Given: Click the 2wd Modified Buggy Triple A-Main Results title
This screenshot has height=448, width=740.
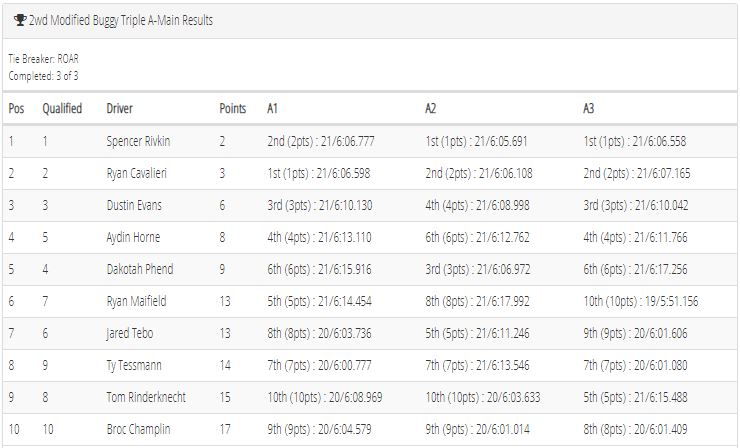Looking at the screenshot, I should point(121,20).
